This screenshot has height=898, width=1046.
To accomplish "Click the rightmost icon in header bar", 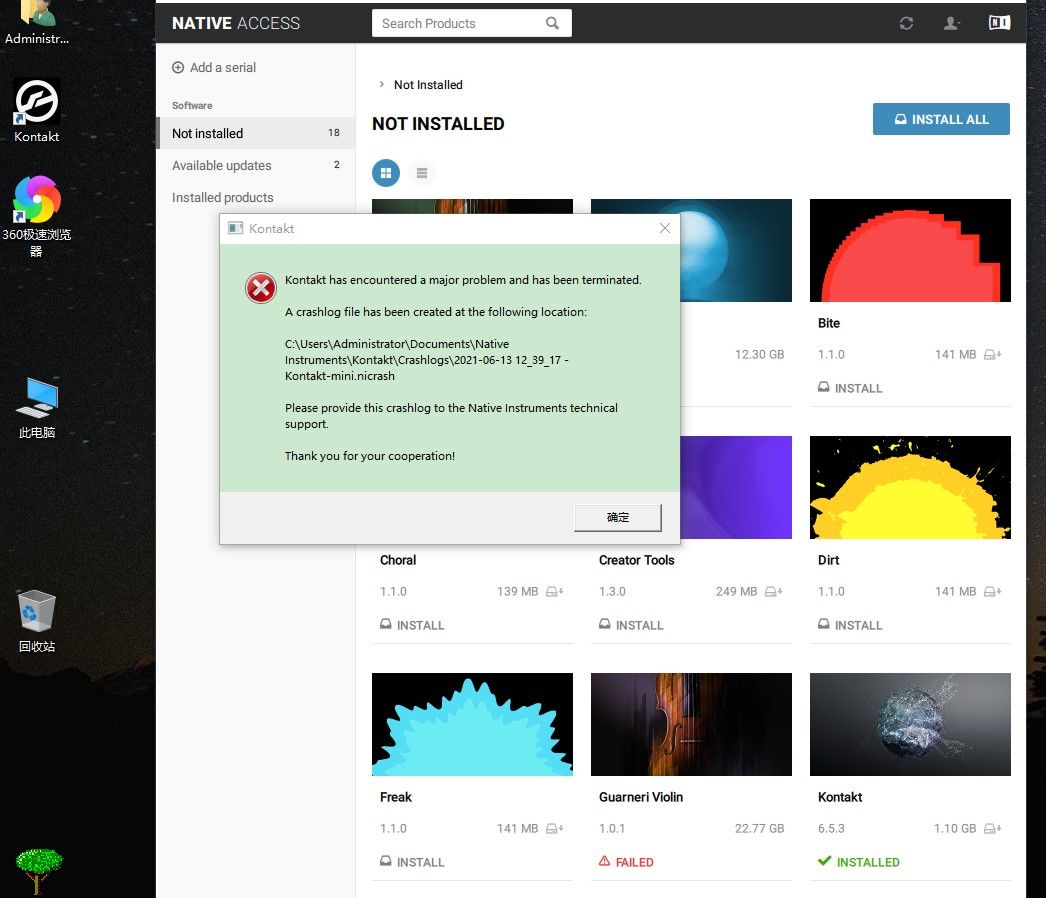I will (999, 23).
